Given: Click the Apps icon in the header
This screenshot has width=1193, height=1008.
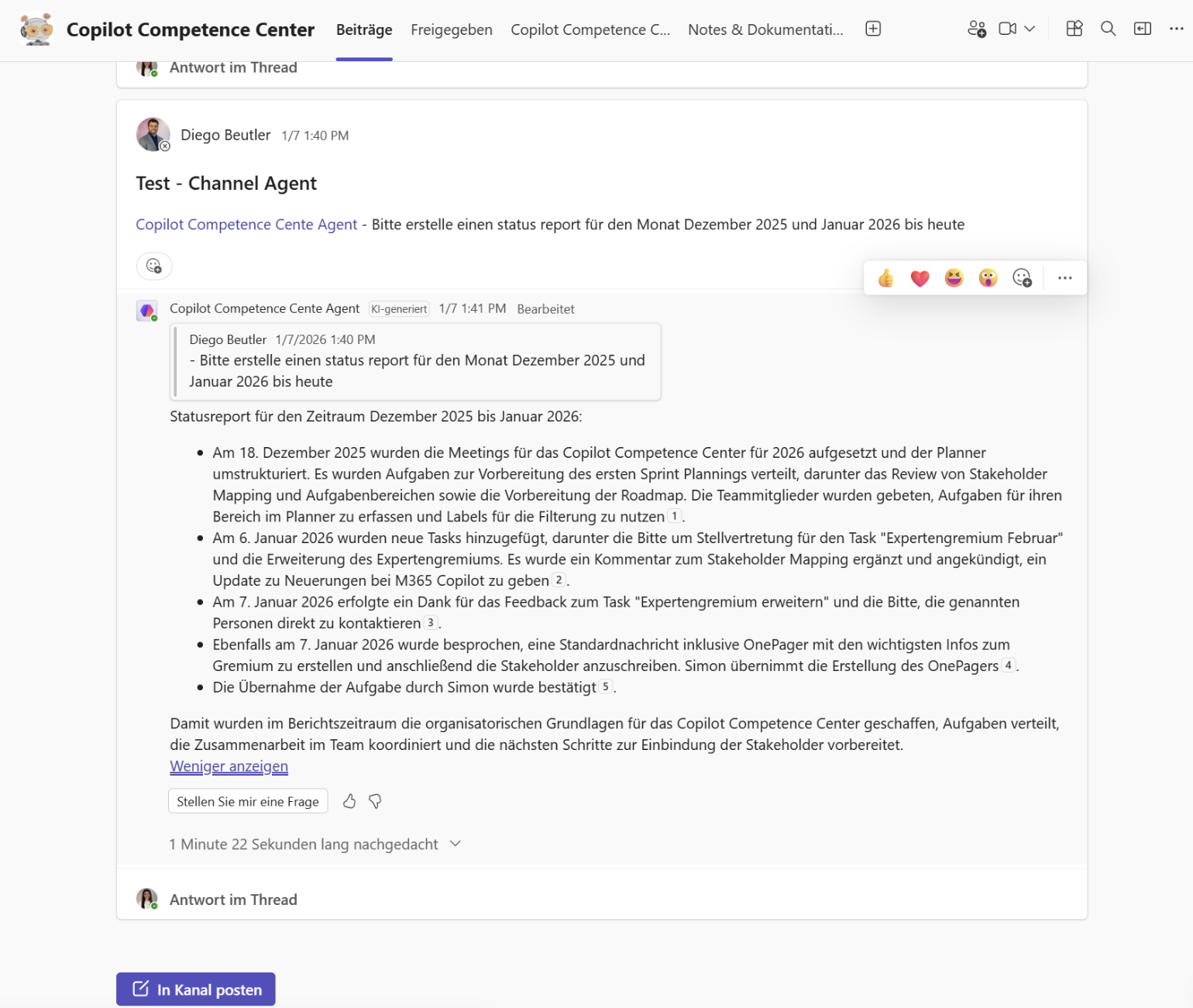Looking at the screenshot, I should (1074, 28).
